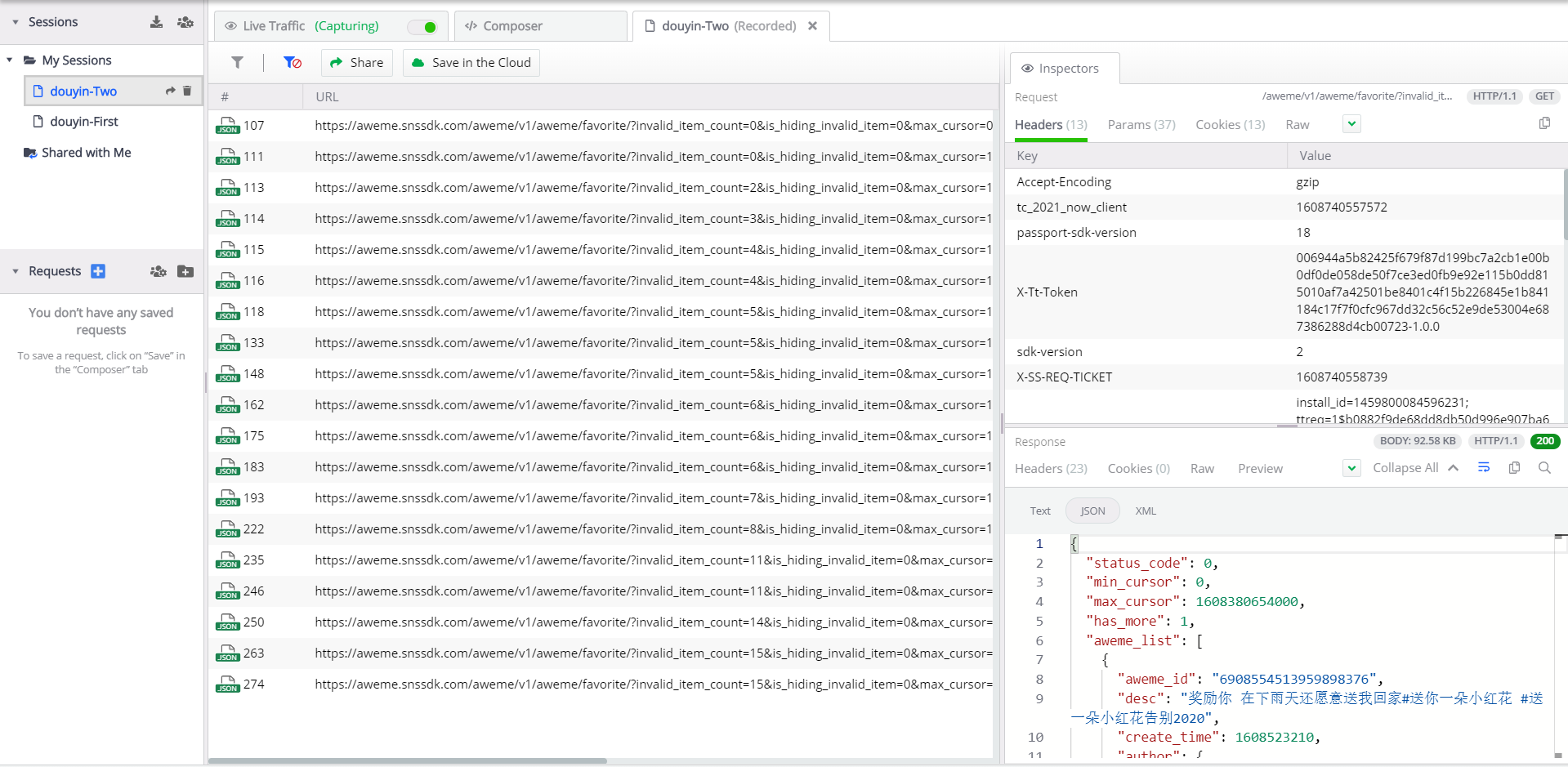Select XML response body format
This screenshot has width=1568, height=767.
(x=1146, y=511)
